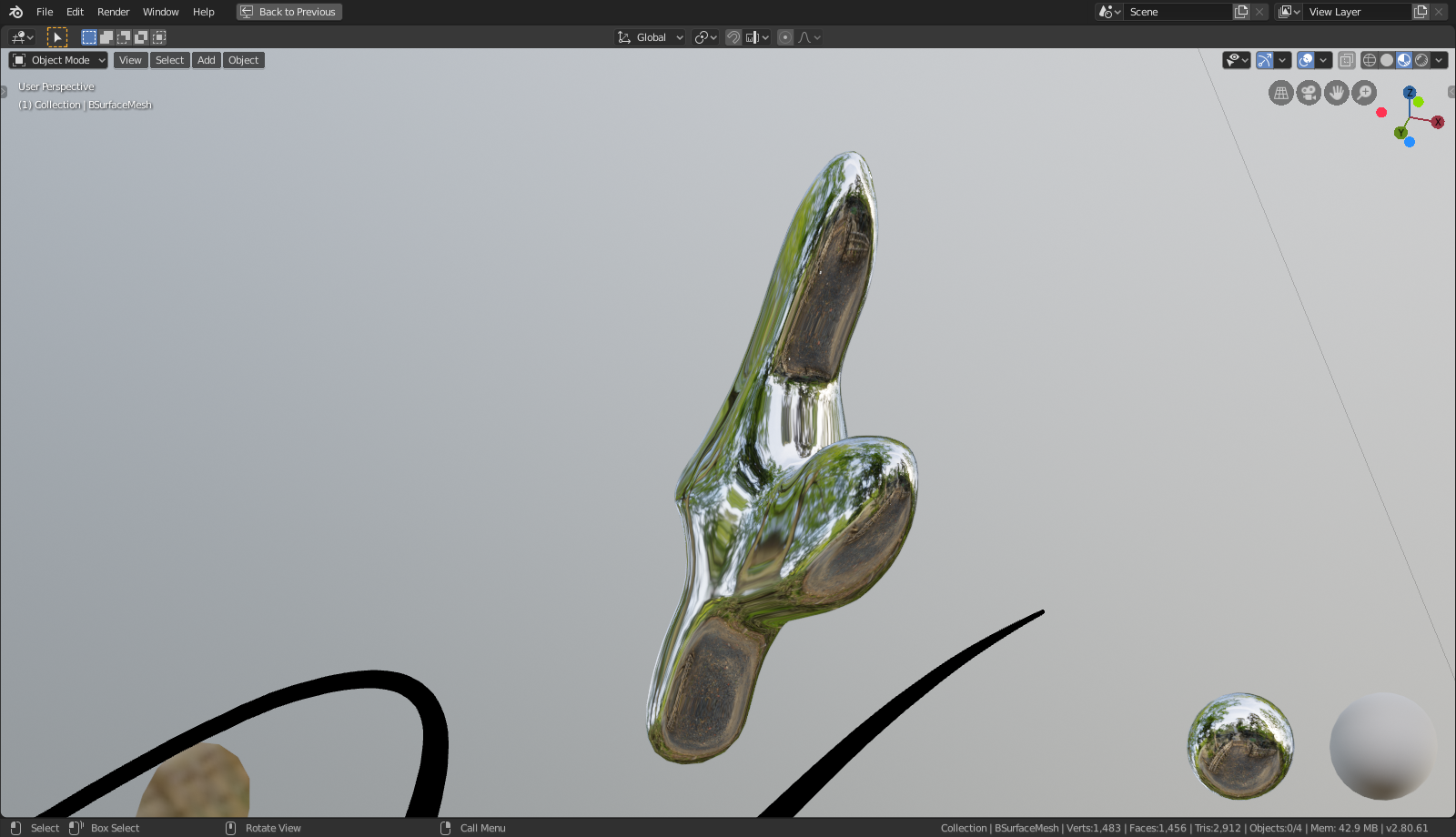
Task: Click the HDRI reflective preview sphere
Action: (1240, 746)
